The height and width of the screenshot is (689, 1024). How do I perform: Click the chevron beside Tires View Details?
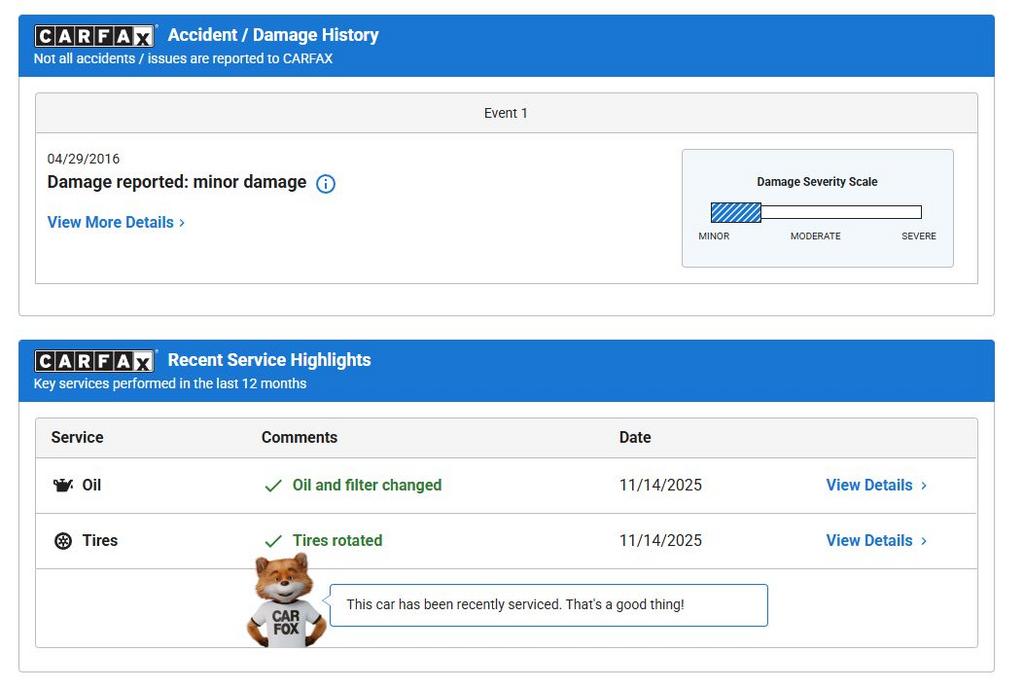click(x=924, y=541)
